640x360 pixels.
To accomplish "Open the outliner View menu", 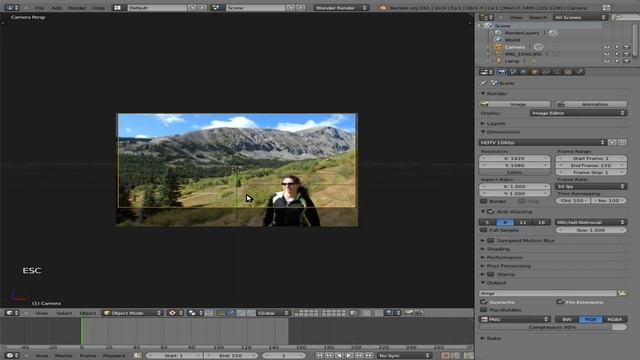I will coord(516,17).
